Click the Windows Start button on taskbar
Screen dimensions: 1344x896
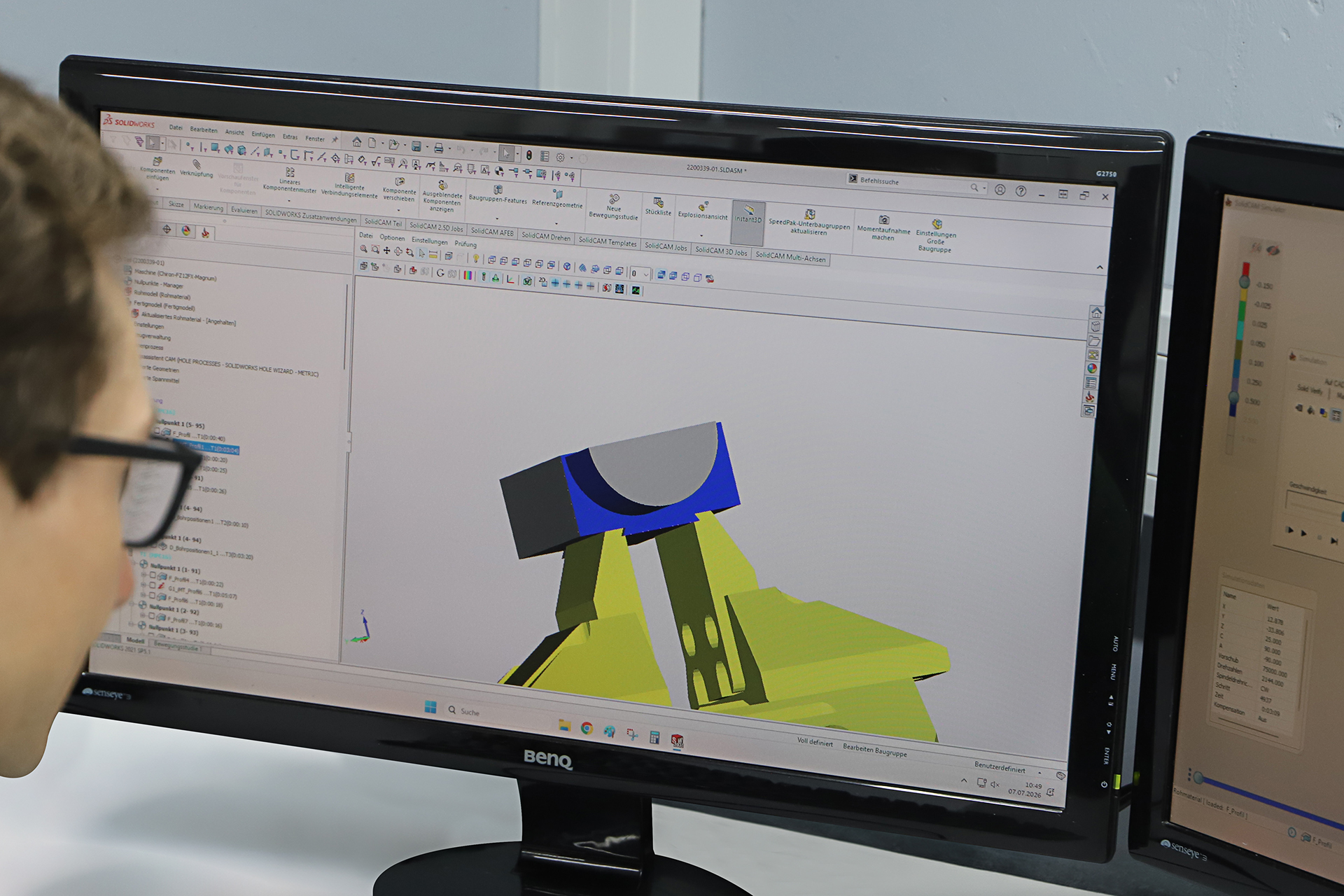(x=430, y=707)
